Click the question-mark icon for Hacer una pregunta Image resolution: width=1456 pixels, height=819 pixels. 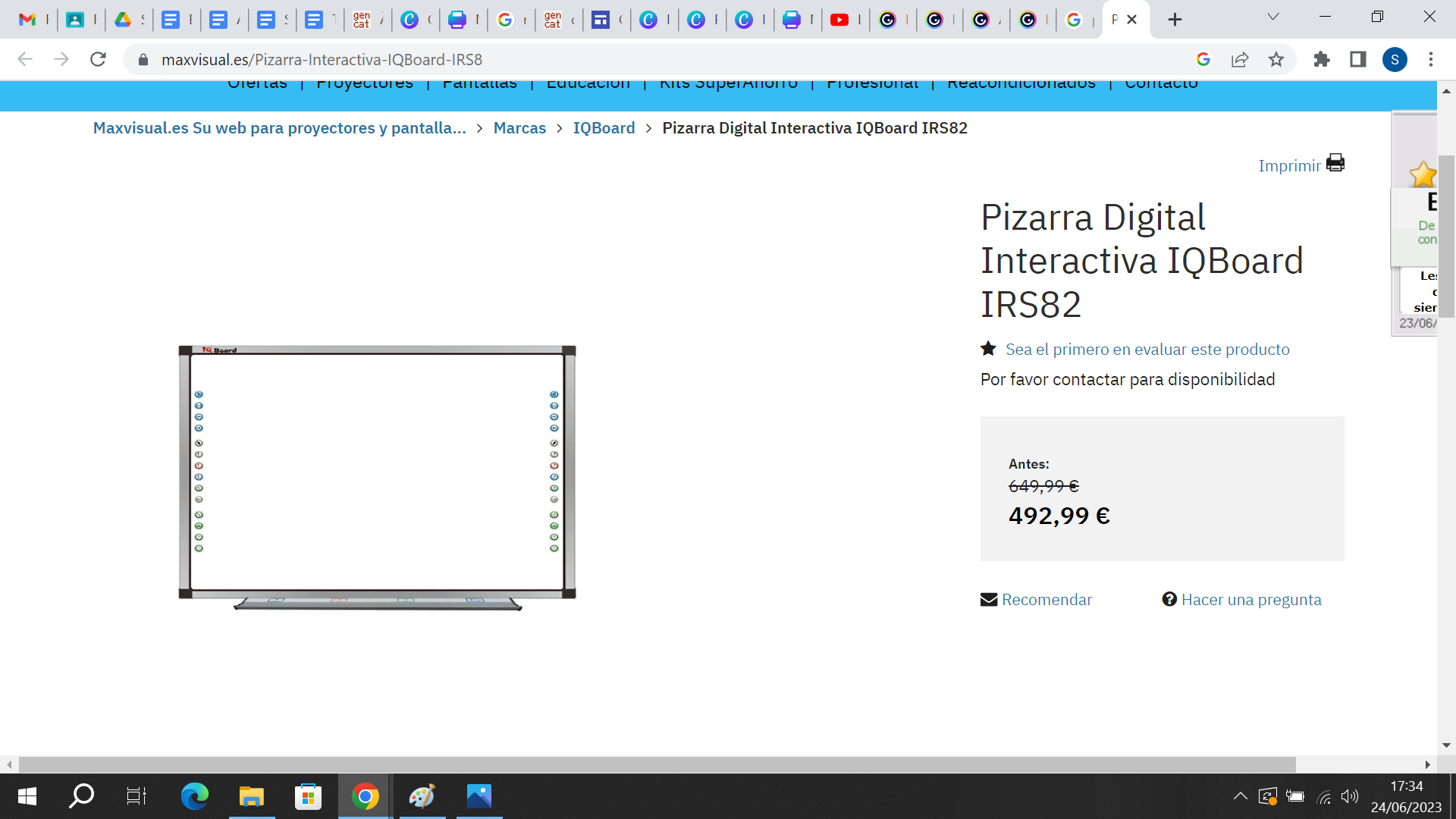(x=1168, y=598)
